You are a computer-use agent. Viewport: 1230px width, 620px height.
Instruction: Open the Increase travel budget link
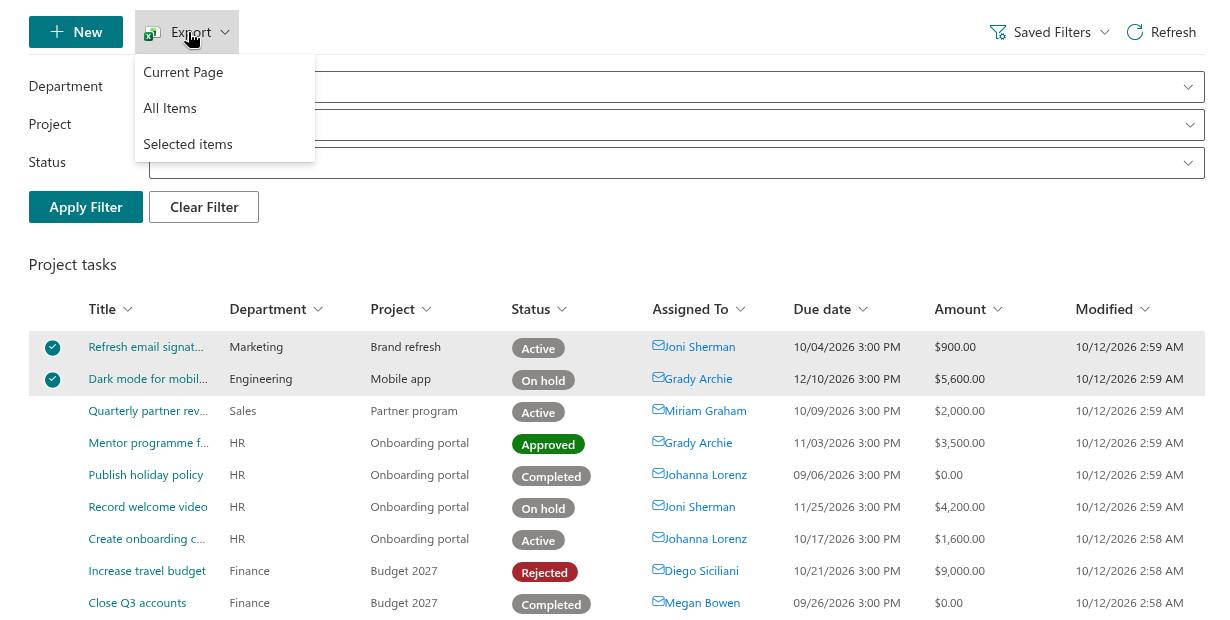(147, 571)
